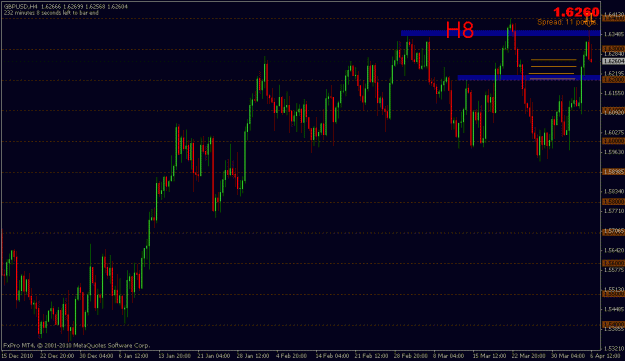The image size is (625, 361).
Task: Click the 30 Mar 04:00 label on time axis
Action: click(568, 355)
